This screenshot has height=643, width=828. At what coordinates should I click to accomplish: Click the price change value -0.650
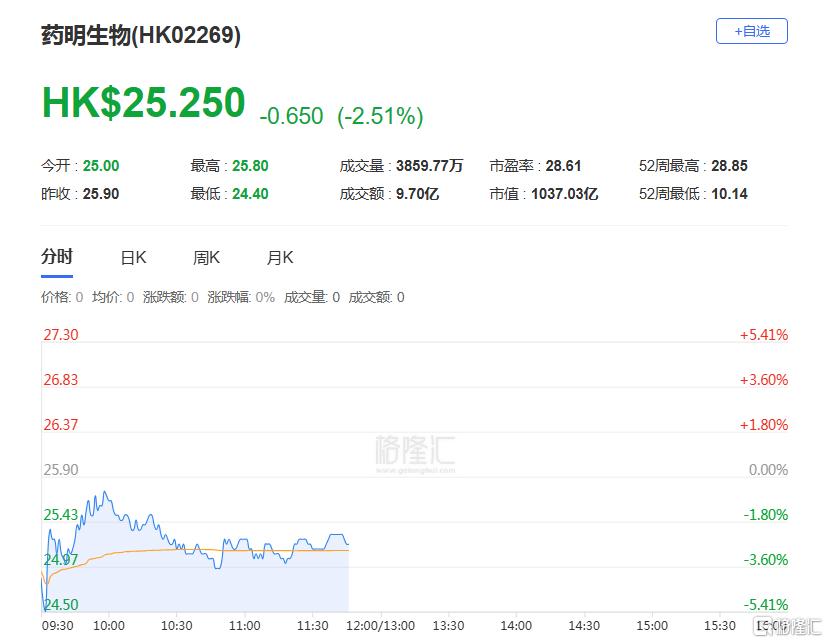click(x=291, y=116)
